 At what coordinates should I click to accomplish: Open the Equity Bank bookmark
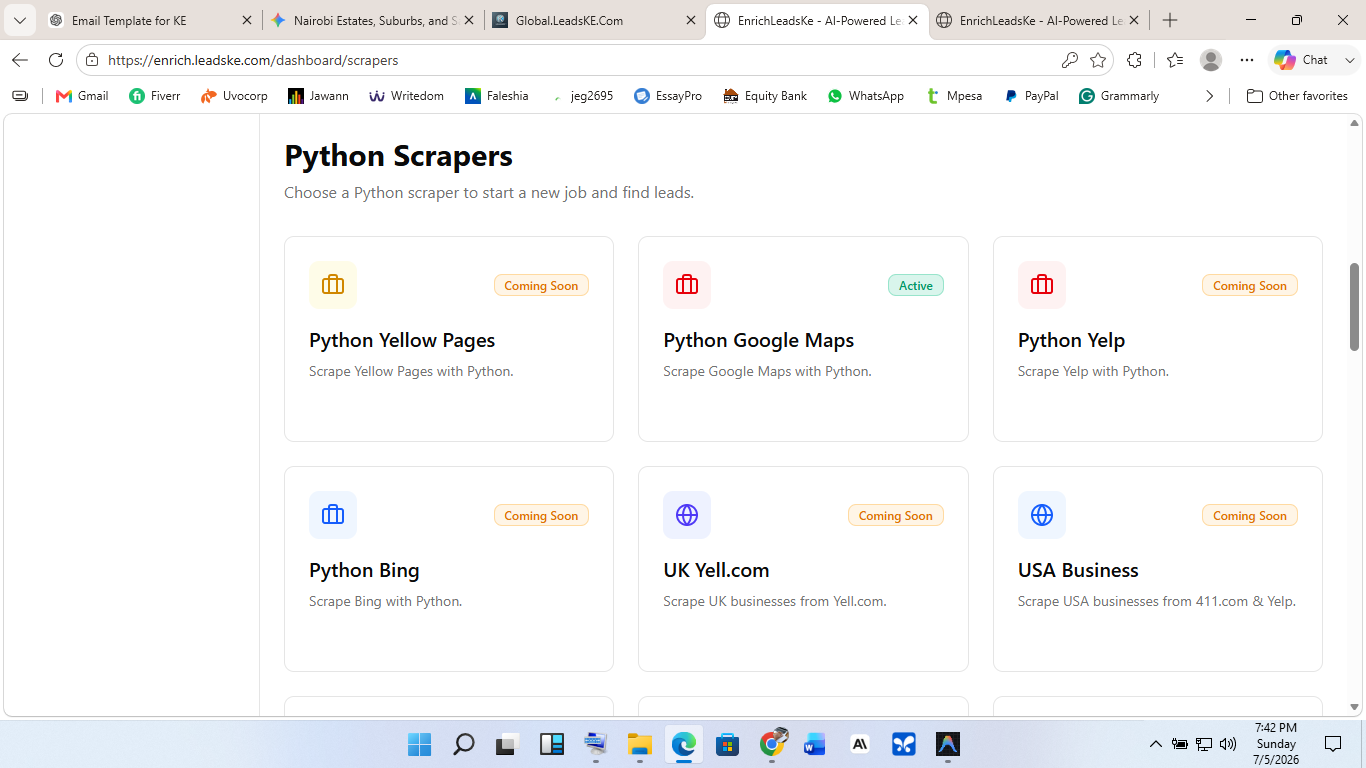pos(763,96)
